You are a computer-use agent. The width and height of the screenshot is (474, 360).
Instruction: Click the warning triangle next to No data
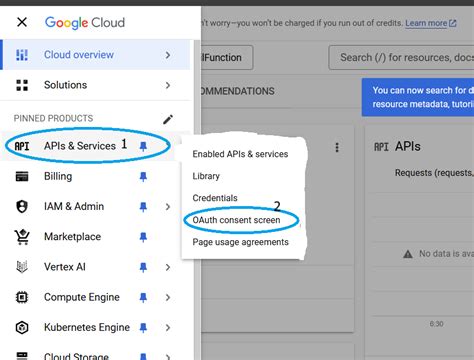pyautogui.click(x=408, y=254)
